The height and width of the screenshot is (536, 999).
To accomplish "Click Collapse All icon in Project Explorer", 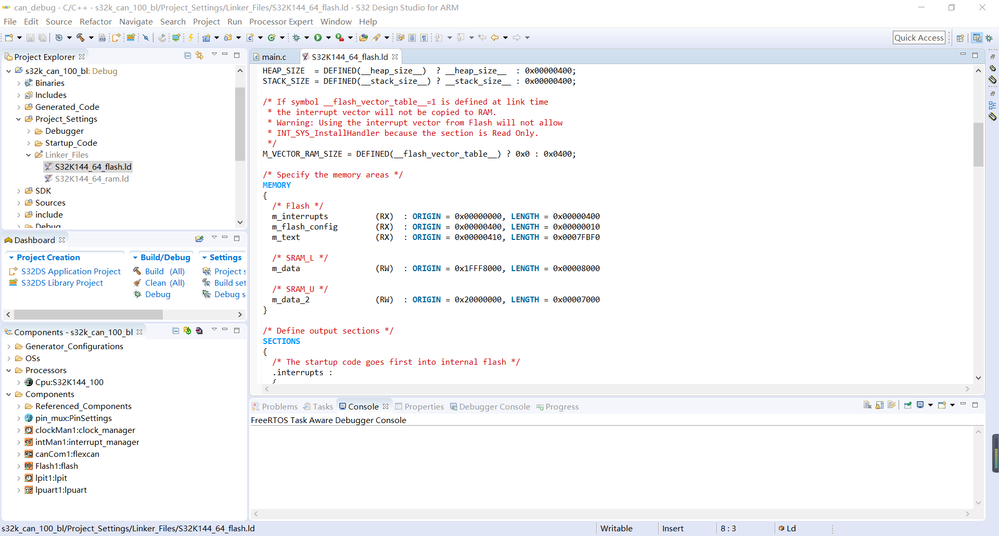I will 187,56.
